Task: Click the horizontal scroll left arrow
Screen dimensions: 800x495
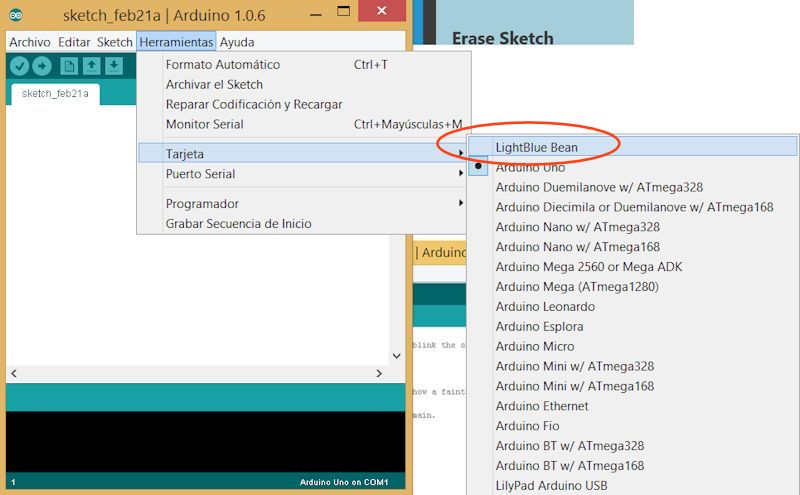Action: 14,374
